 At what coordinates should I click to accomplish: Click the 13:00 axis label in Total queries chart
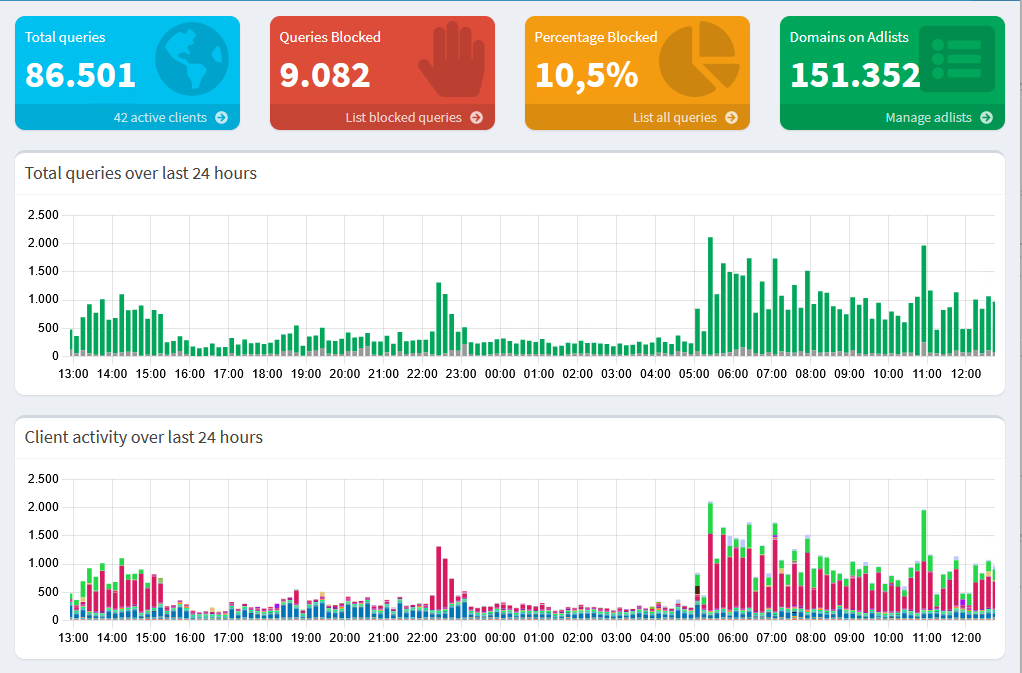point(73,374)
